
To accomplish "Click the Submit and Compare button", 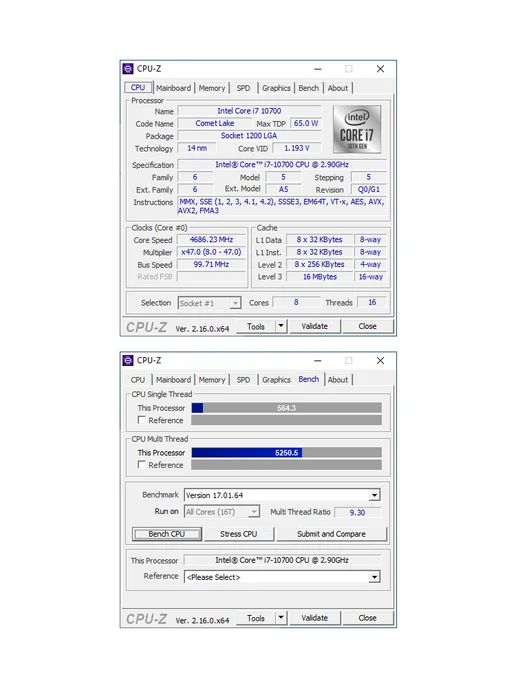I will click(331, 534).
